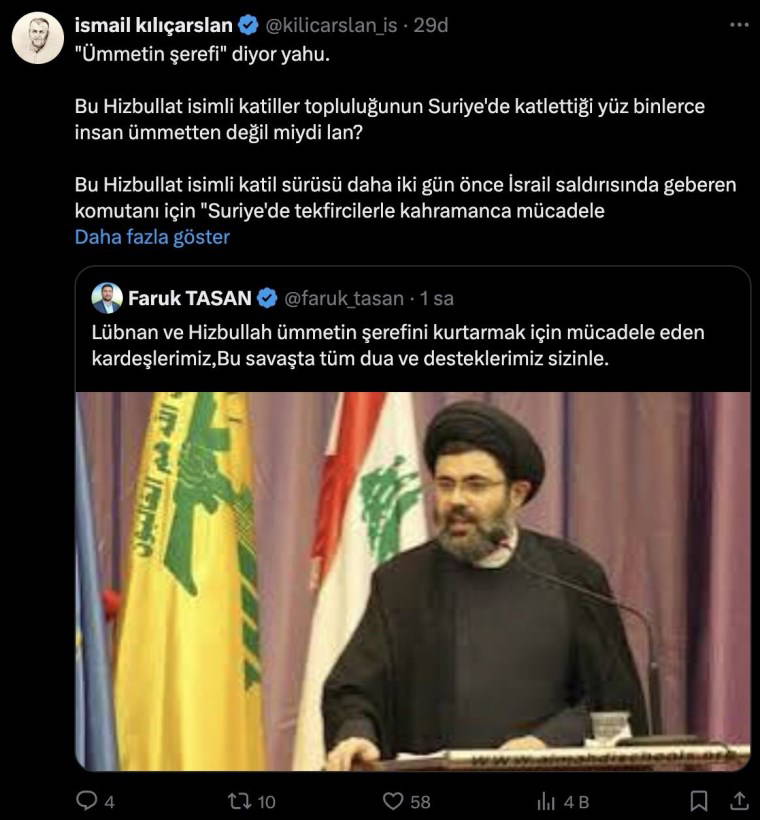Expand tweet with 'Daha fazla göster'
Image resolution: width=760 pixels, height=820 pixels.
coord(152,237)
